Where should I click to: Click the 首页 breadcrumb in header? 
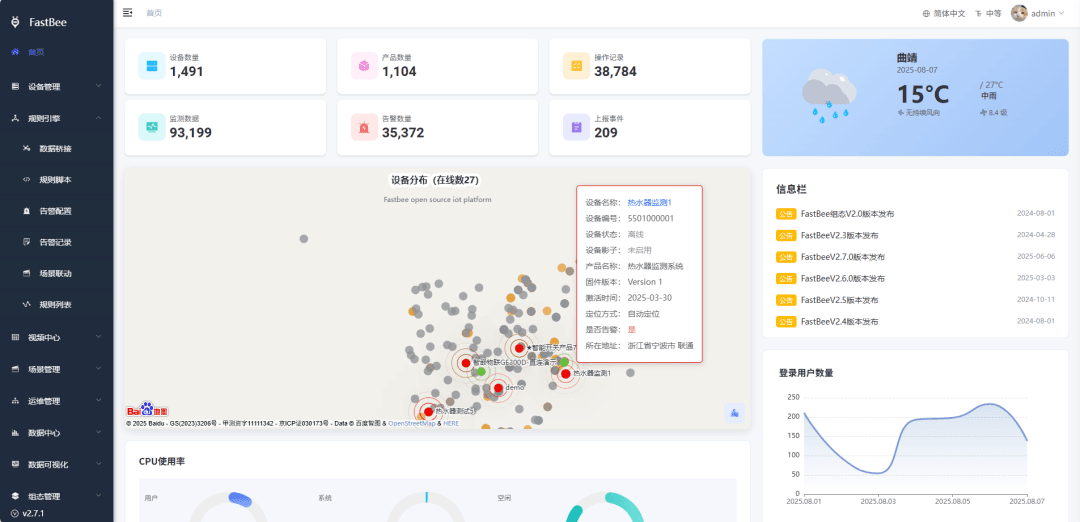pyautogui.click(x=154, y=13)
